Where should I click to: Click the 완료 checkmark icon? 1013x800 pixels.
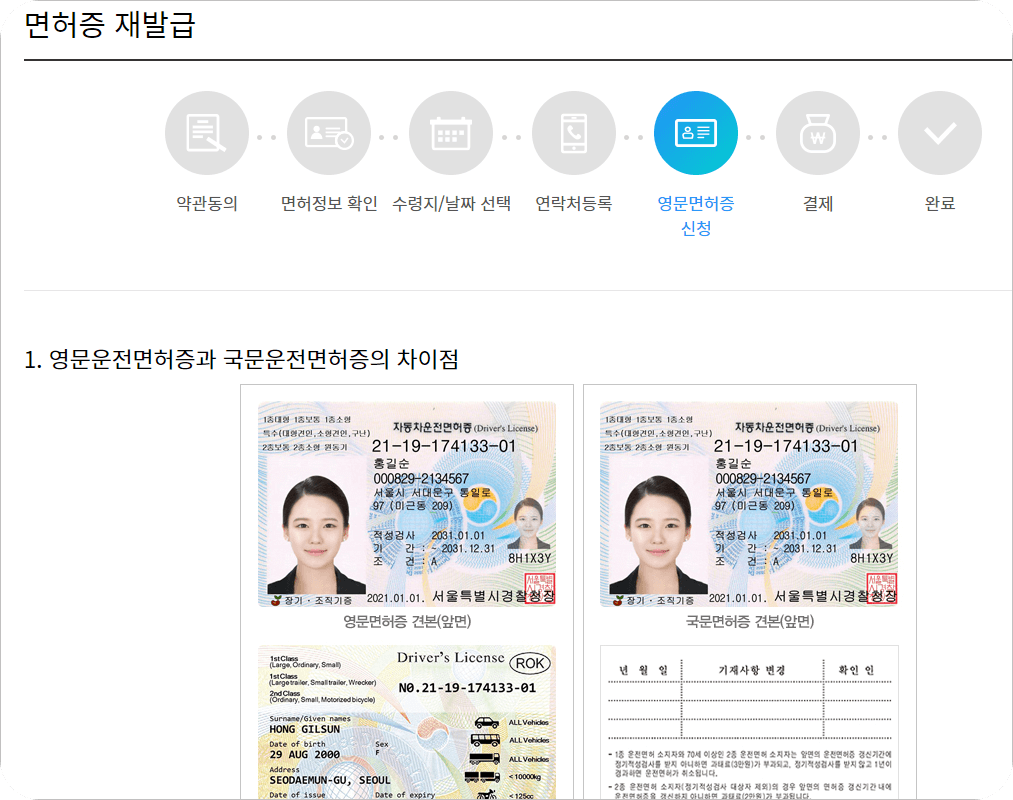940,133
